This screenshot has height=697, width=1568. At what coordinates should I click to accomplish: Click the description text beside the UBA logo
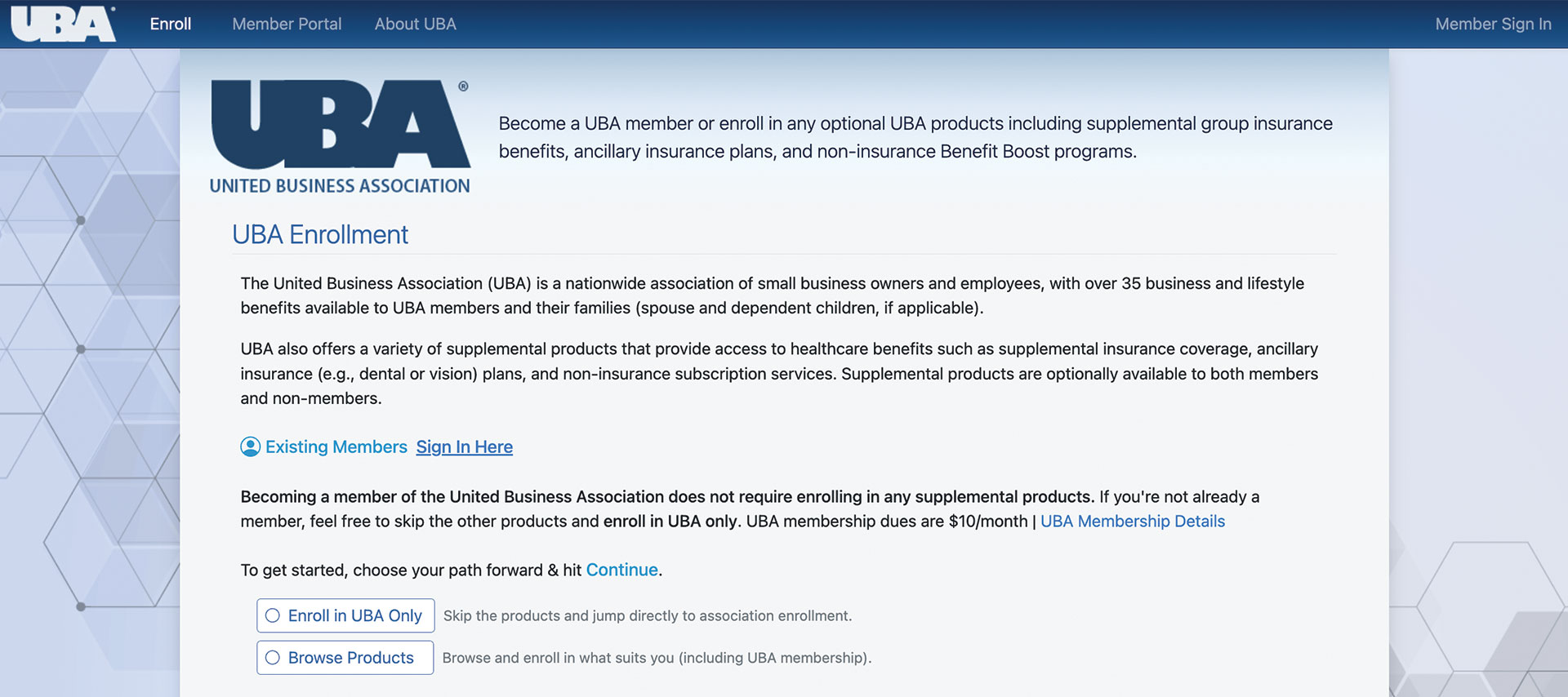[x=915, y=137]
